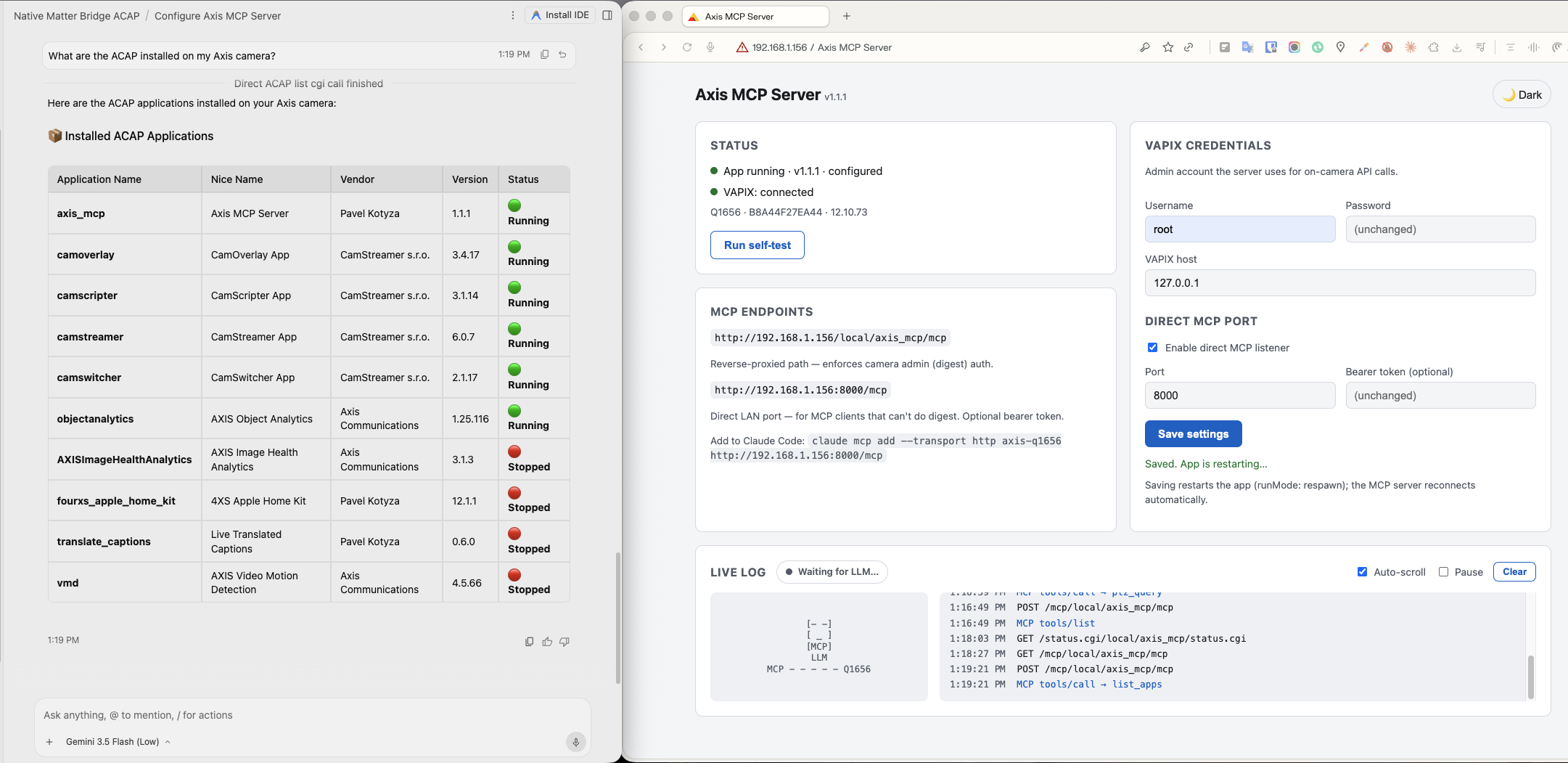Click the vmd application name cell
This screenshot has height=763, width=1568.
pyautogui.click(x=125, y=583)
